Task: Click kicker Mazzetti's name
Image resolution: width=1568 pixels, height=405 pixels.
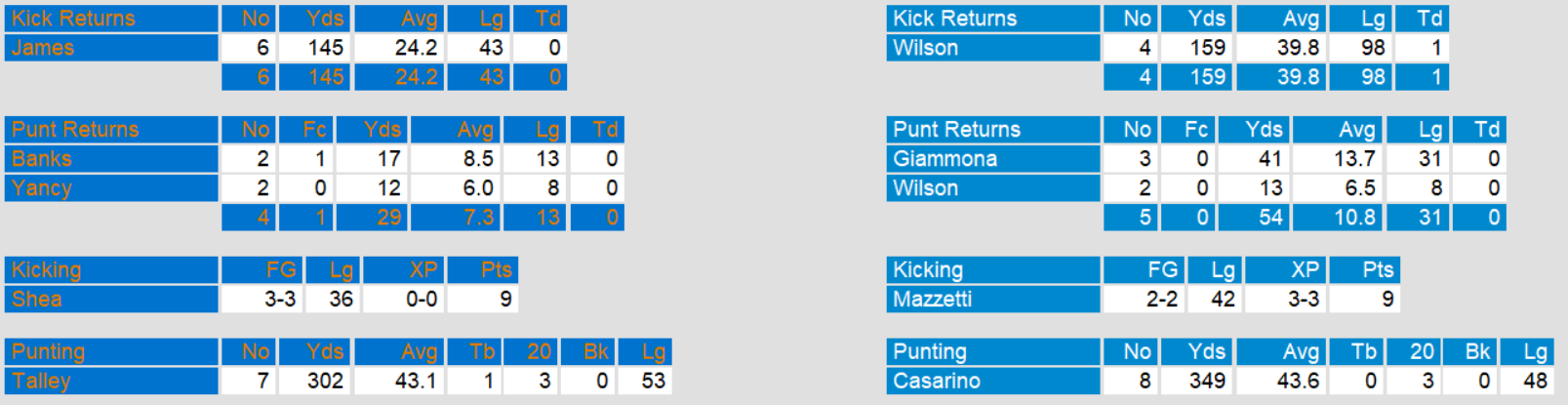Action: pos(932,300)
